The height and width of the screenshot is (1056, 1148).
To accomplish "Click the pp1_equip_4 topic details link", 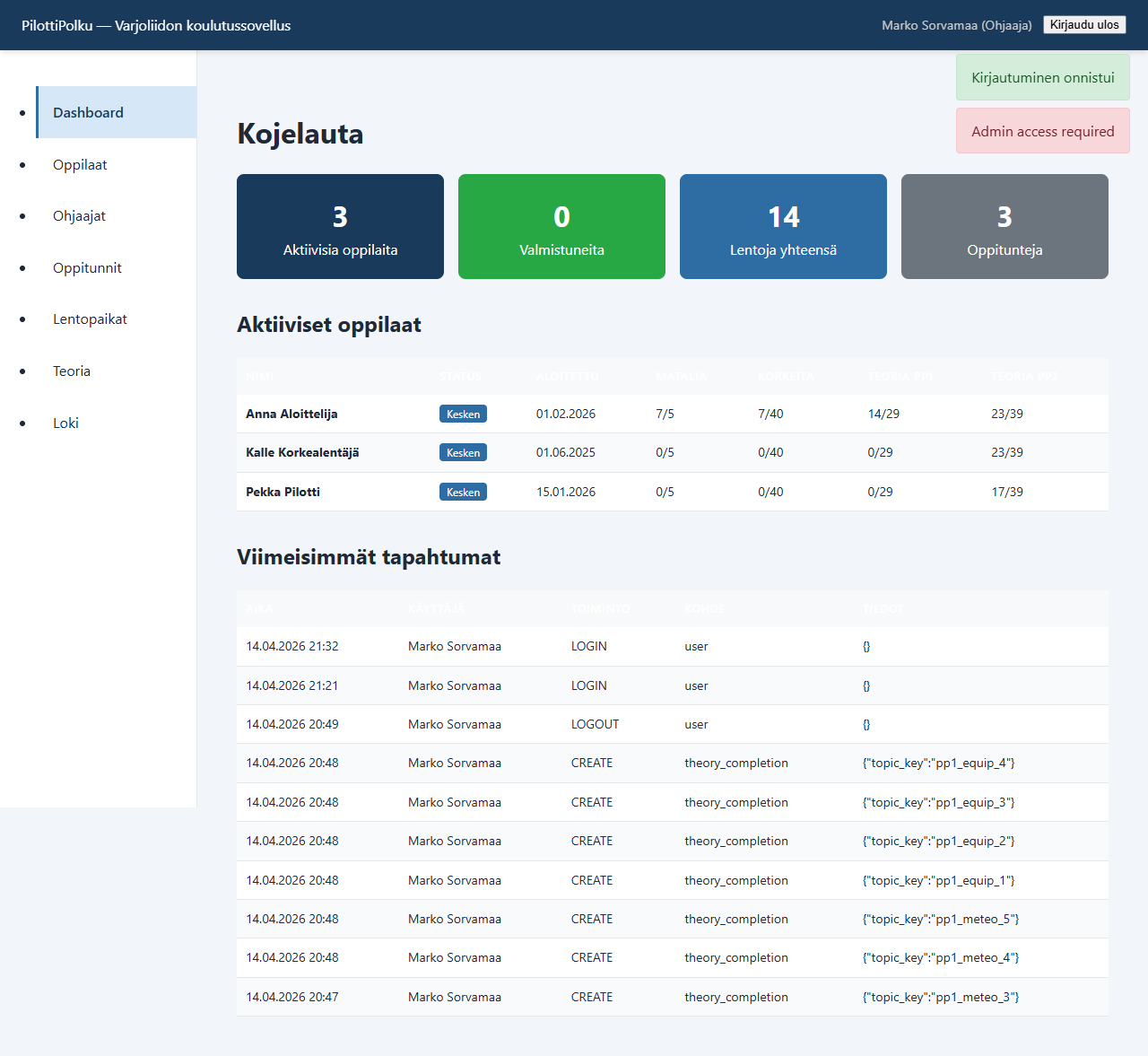I will click(939, 763).
